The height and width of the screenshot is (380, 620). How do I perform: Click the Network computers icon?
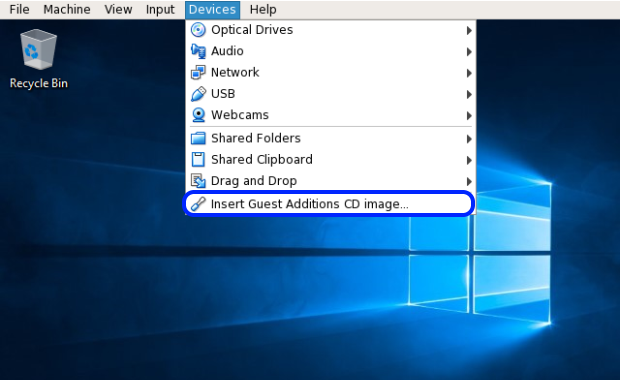[198, 72]
